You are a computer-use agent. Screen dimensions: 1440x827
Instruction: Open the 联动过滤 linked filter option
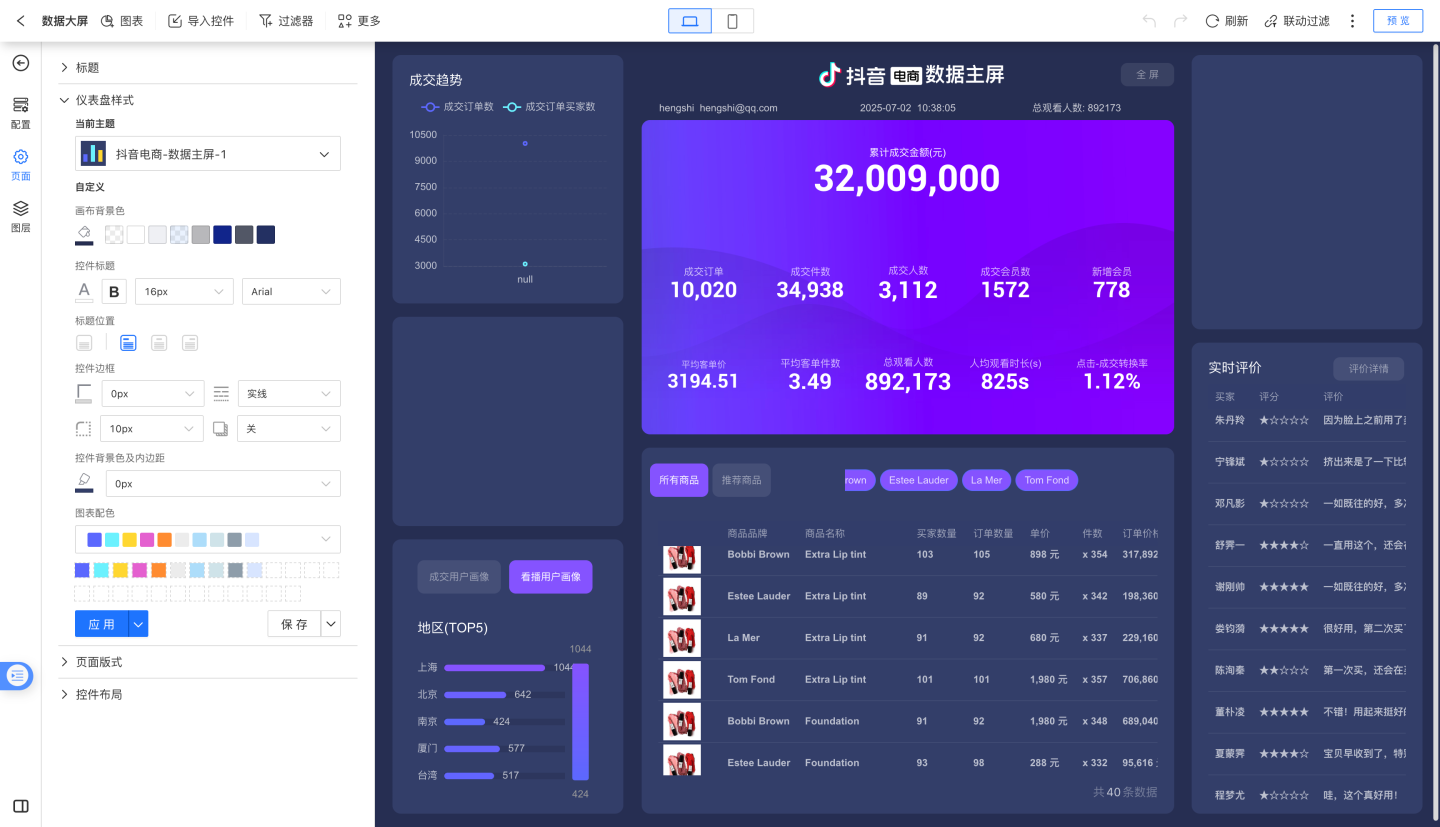tap(1271, 21)
